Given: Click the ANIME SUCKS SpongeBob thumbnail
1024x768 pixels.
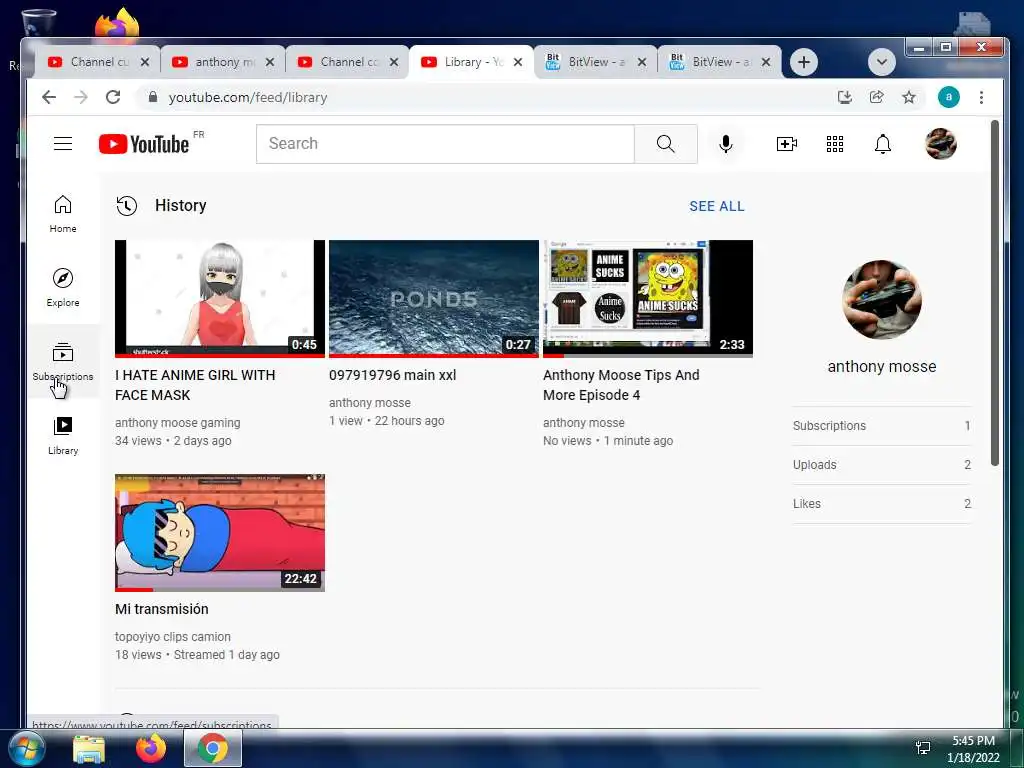Looking at the screenshot, I should point(648,298).
